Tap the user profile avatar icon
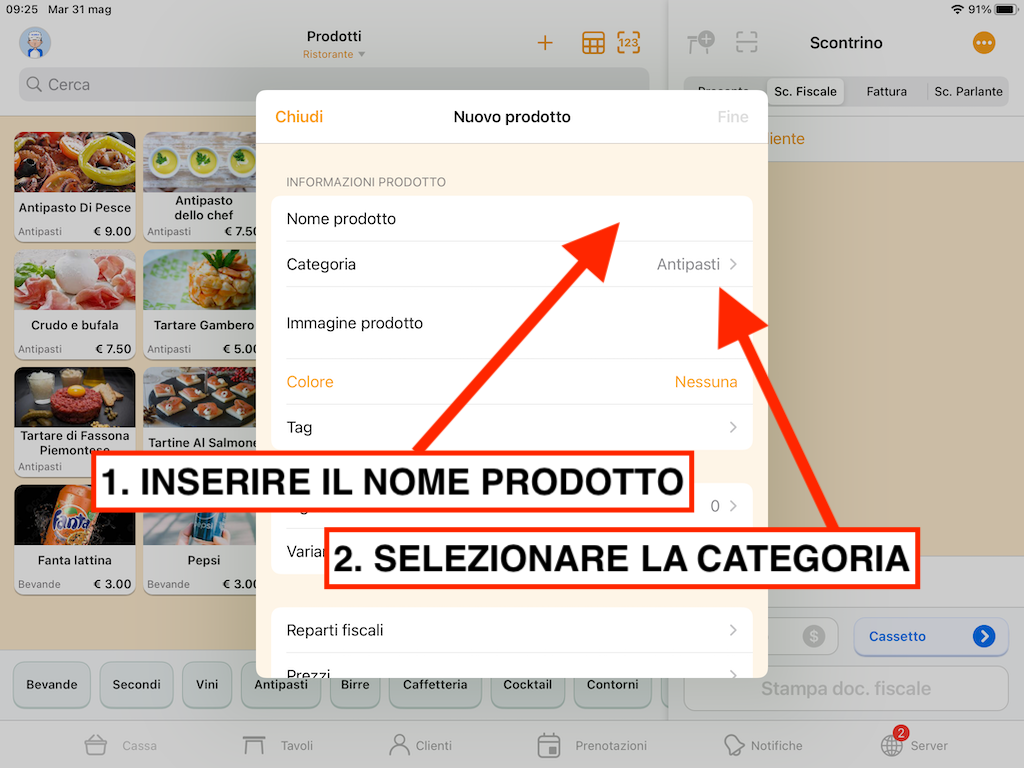Screen dimensions: 1024x768 (x=35, y=43)
